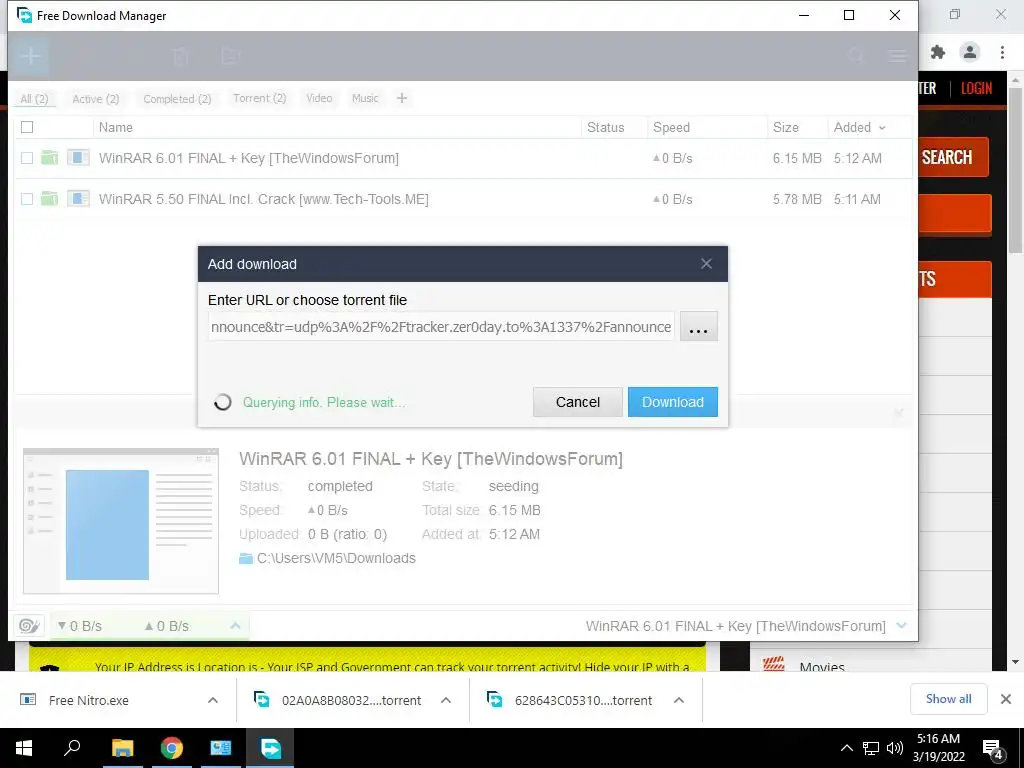Click file-type icon of WinRAR 5.50 row
The width and height of the screenshot is (1024, 768).
78,199
